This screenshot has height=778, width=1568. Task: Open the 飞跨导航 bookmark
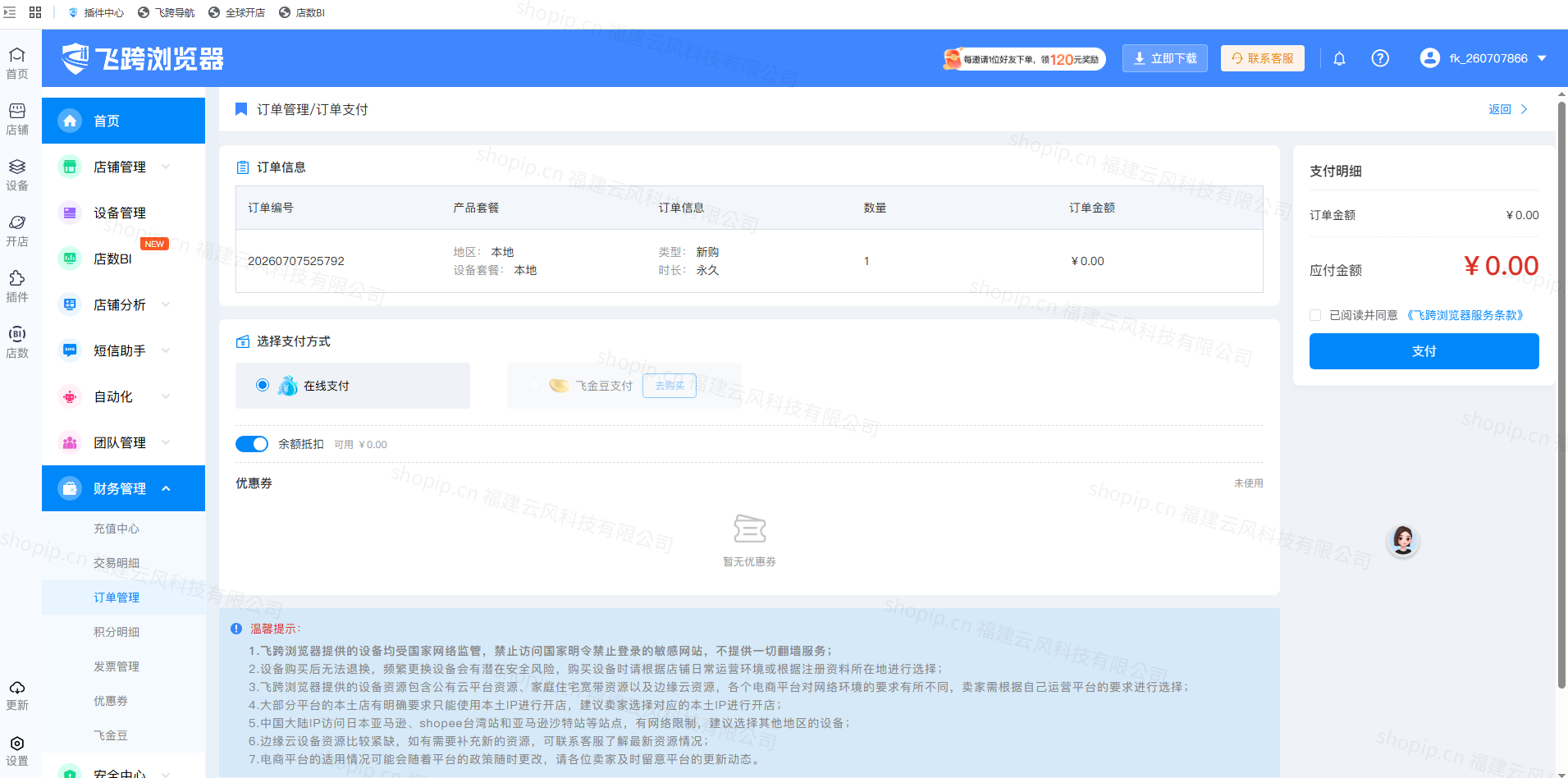tap(167, 12)
